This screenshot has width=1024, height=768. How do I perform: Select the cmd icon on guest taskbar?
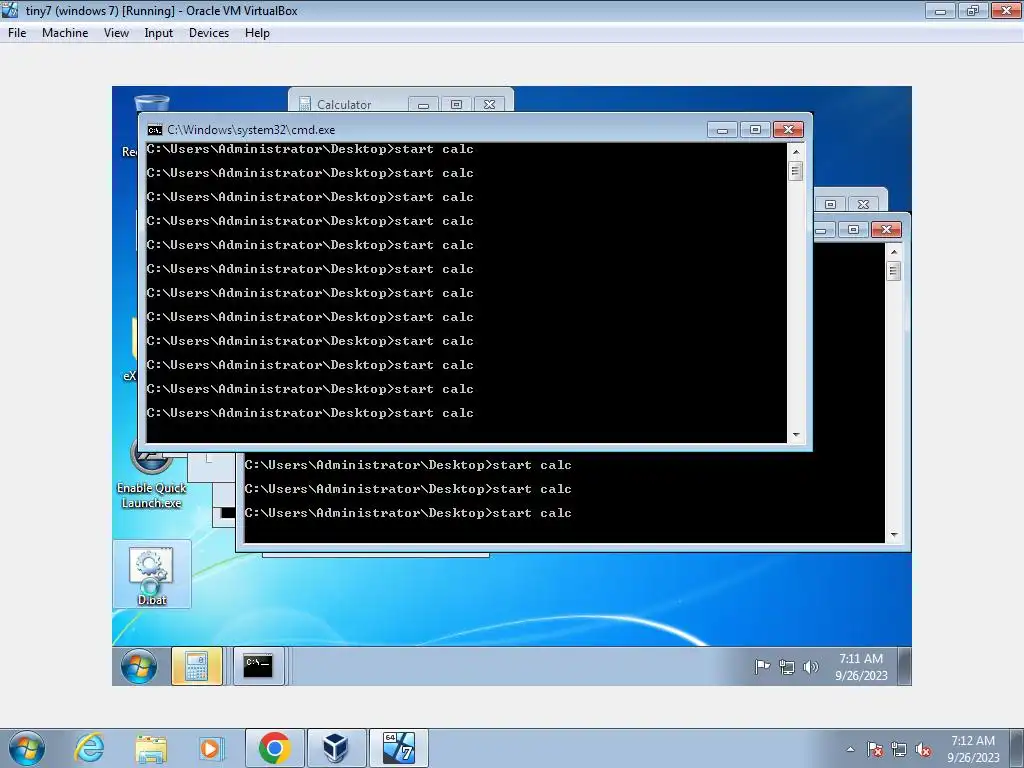[258, 666]
